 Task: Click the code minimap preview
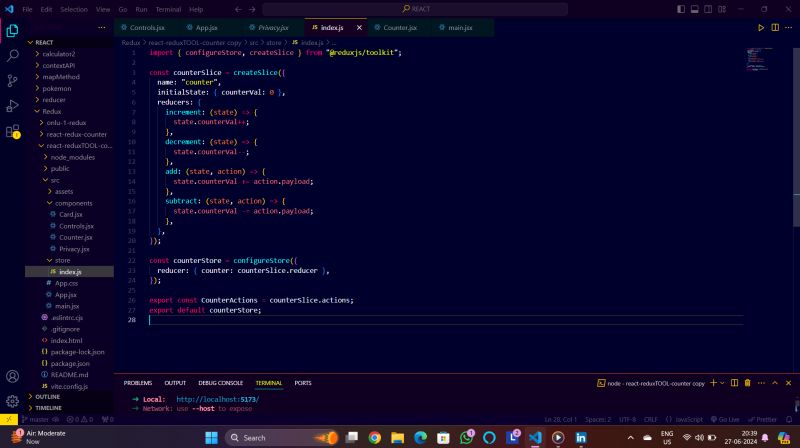(760, 60)
